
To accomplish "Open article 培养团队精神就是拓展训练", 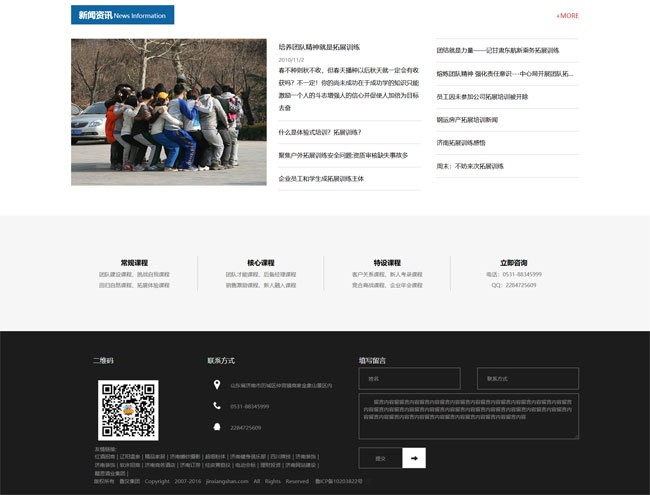I will (319, 47).
